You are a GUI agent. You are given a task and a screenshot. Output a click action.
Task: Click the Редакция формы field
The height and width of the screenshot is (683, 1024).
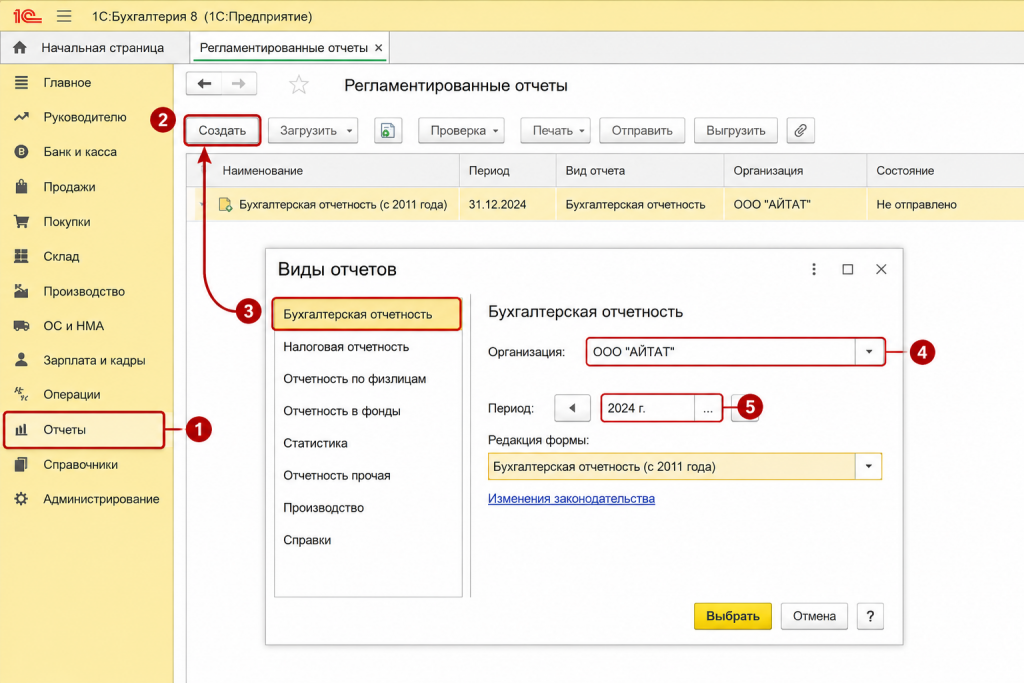[672, 466]
